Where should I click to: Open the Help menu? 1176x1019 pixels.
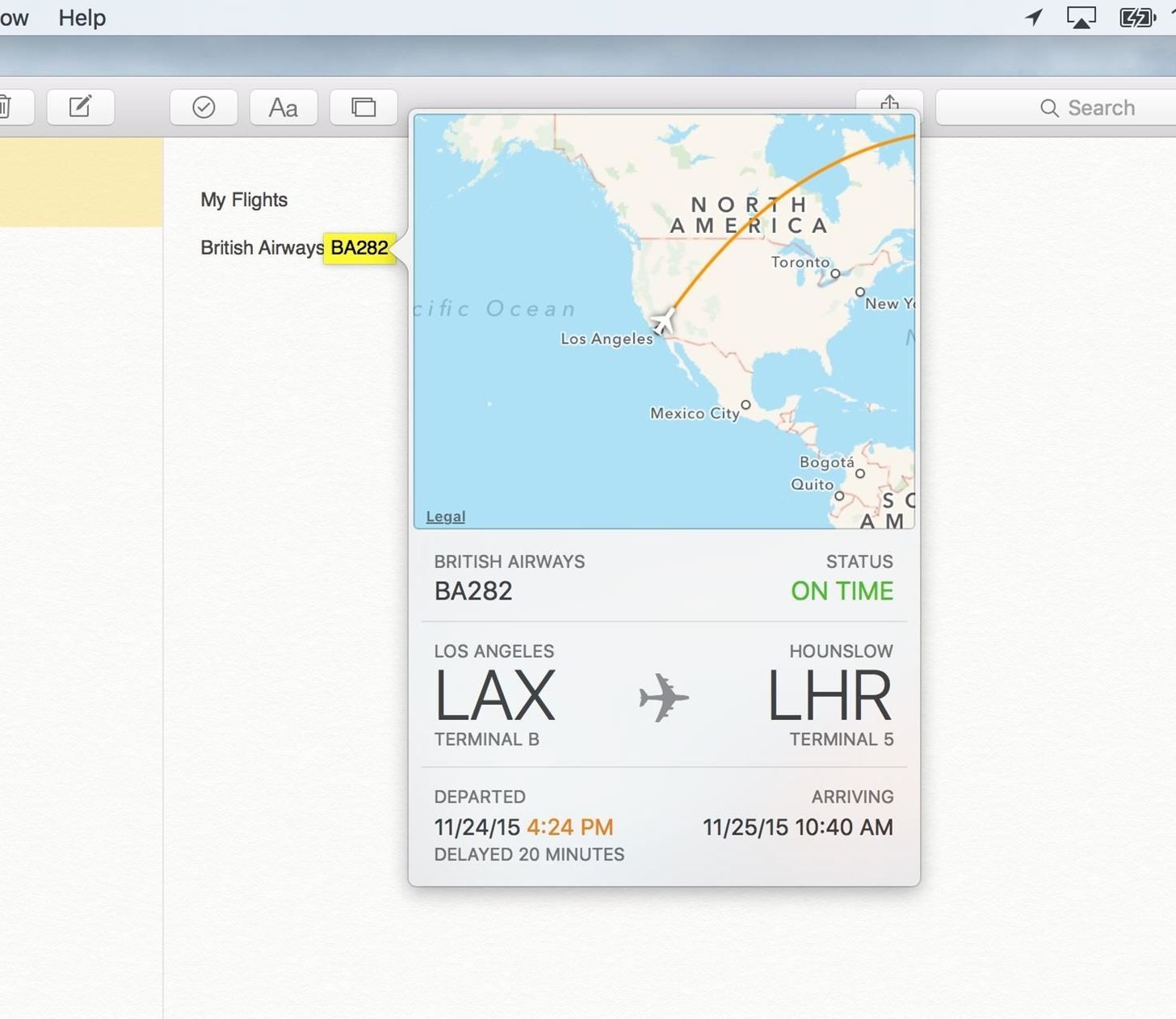coord(82,17)
